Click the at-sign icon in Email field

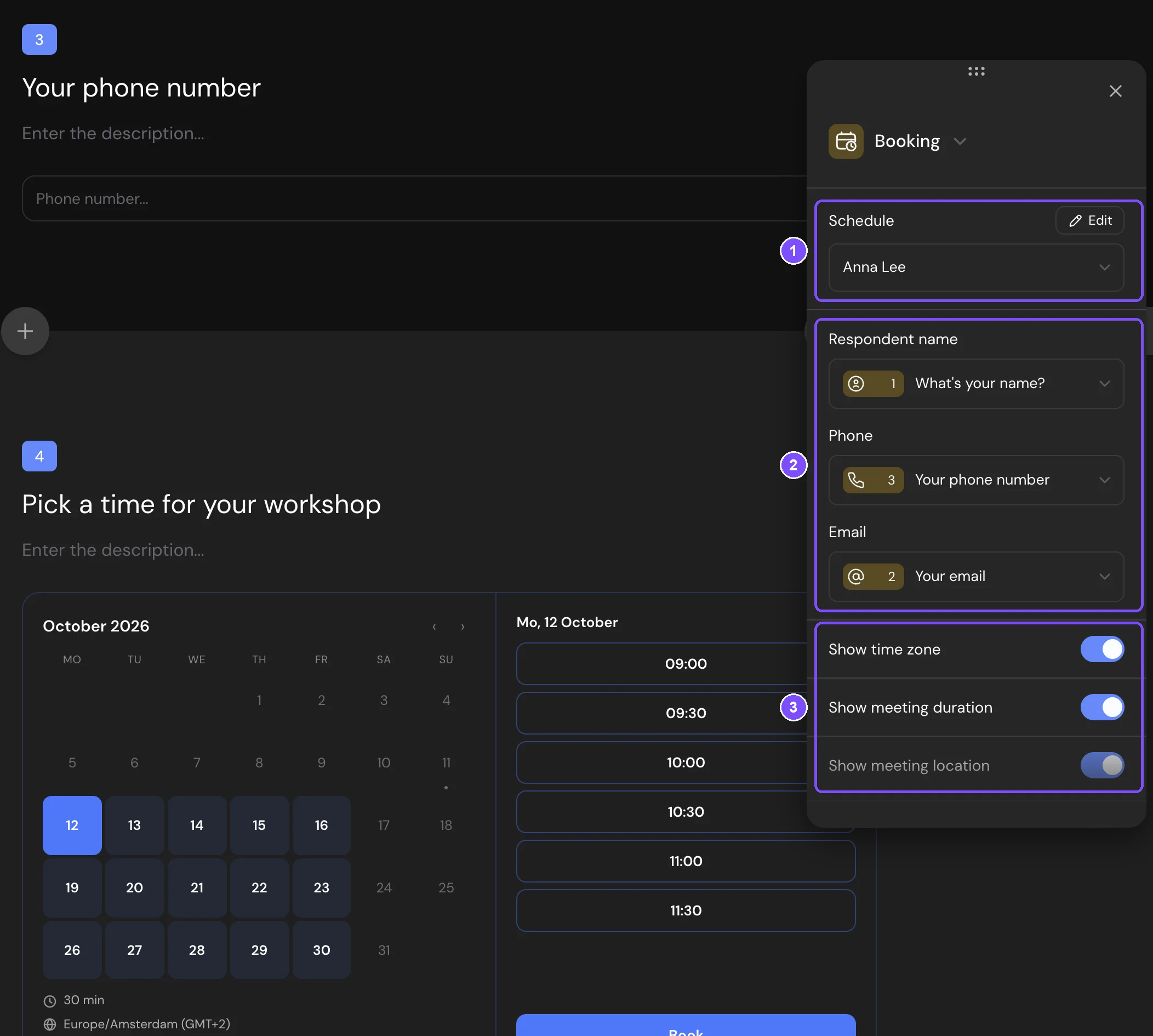[x=856, y=577]
